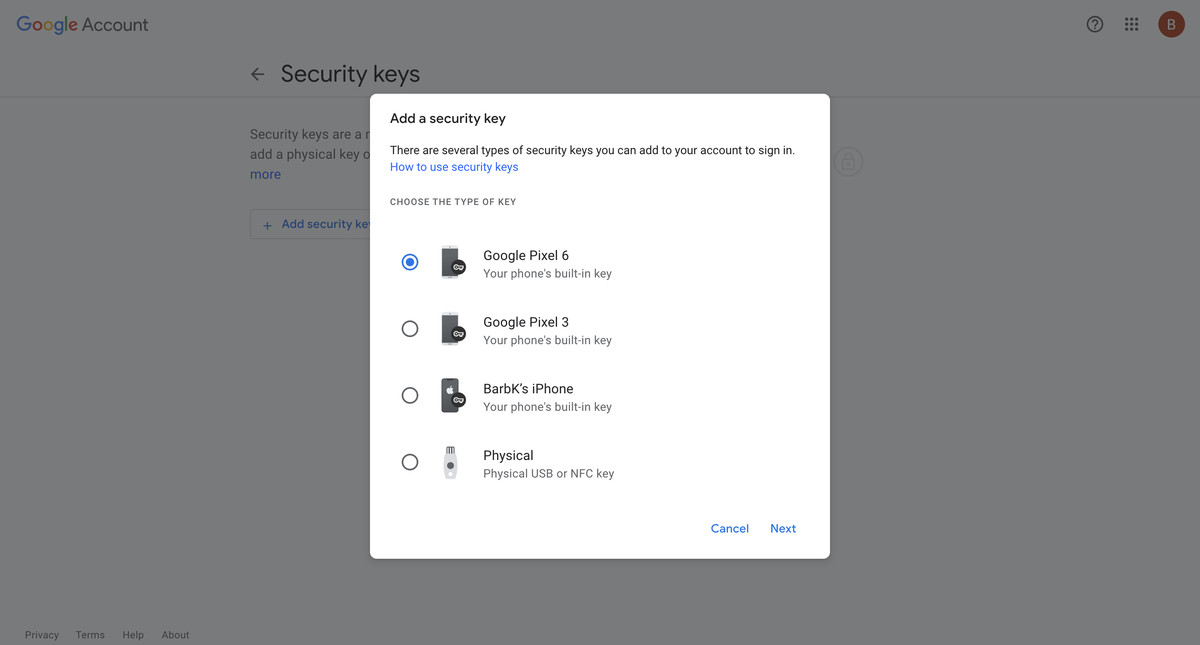Click the Next button

[783, 528]
